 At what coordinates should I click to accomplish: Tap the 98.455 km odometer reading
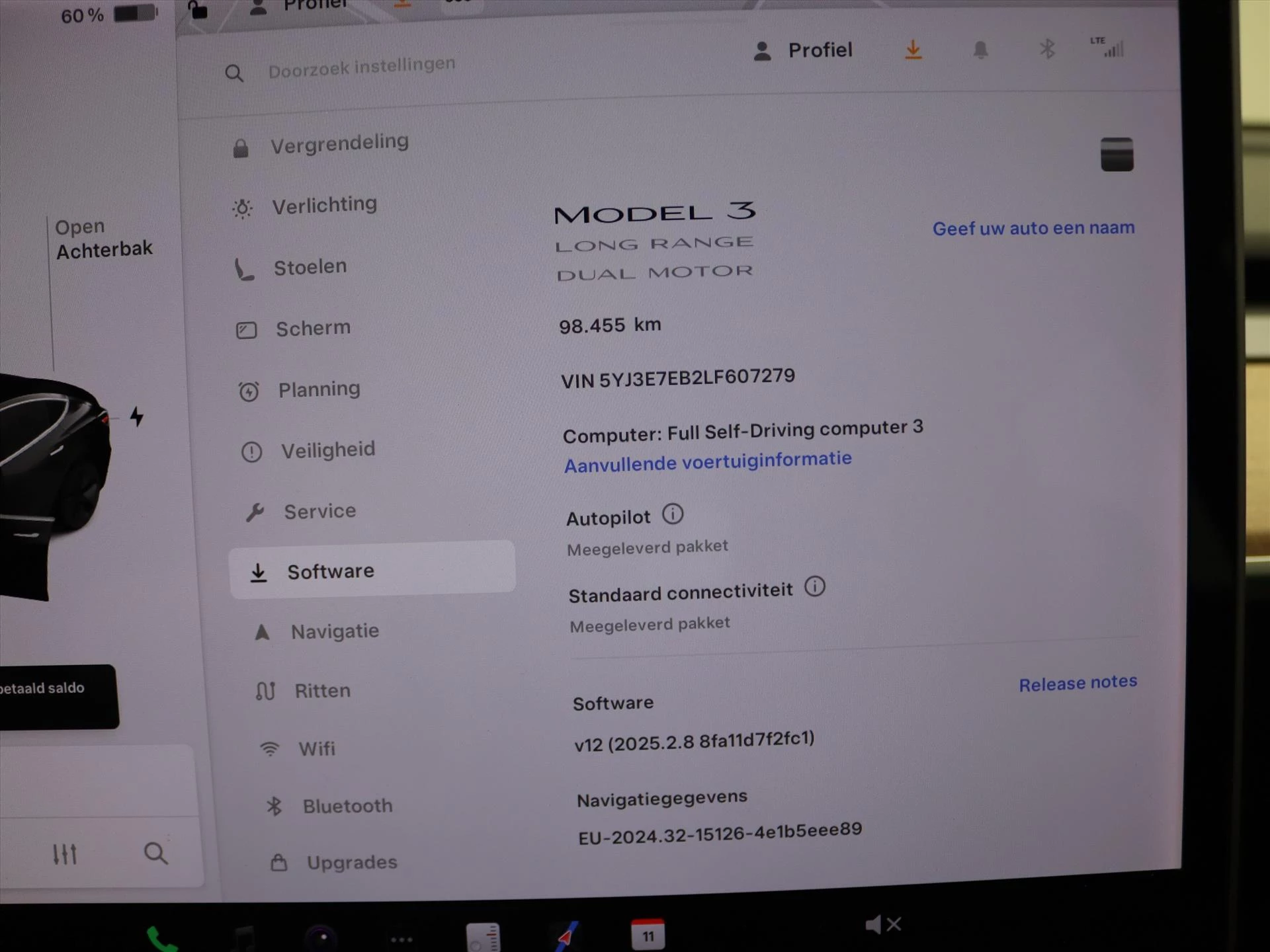coord(610,325)
